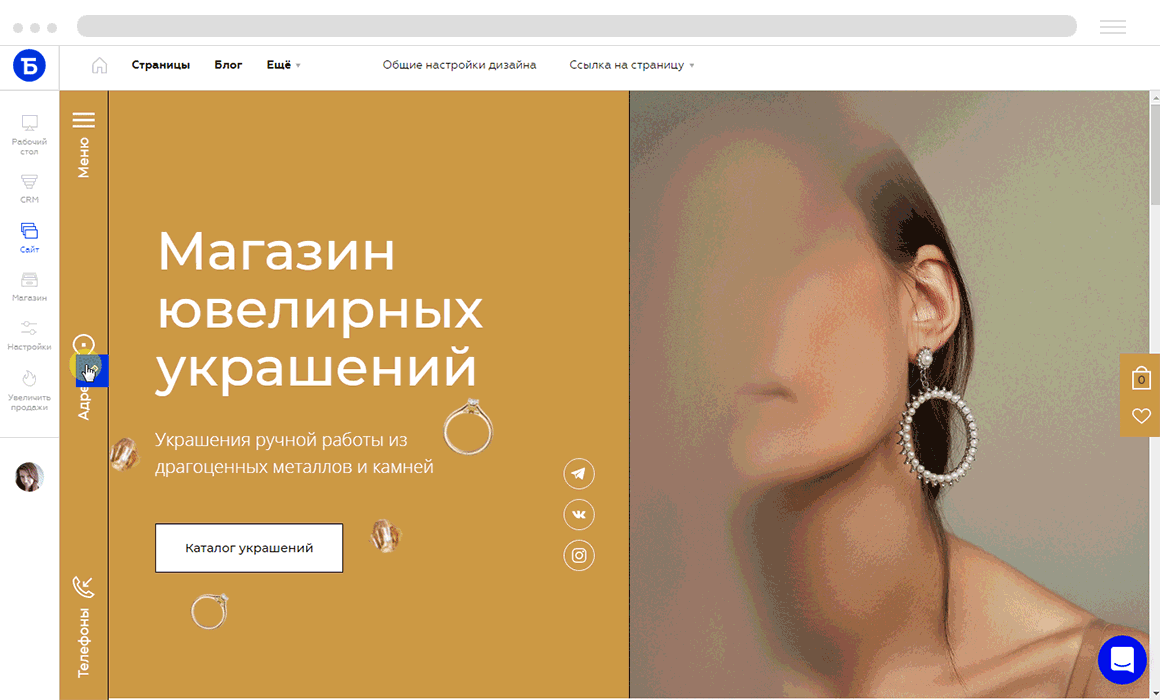
Task: Expand the Ещё dropdown
Action: click(283, 65)
